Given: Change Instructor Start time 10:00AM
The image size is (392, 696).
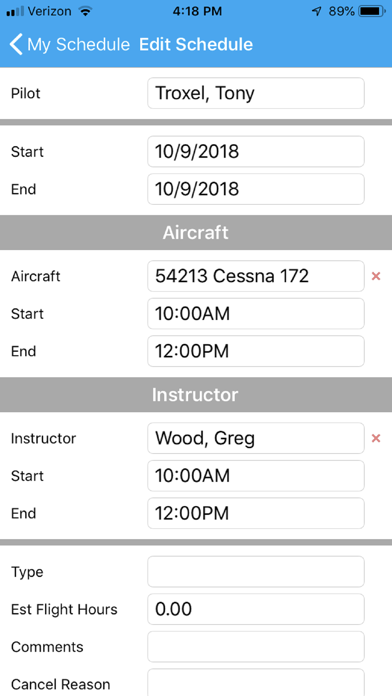Looking at the screenshot, I should point(256,476).
